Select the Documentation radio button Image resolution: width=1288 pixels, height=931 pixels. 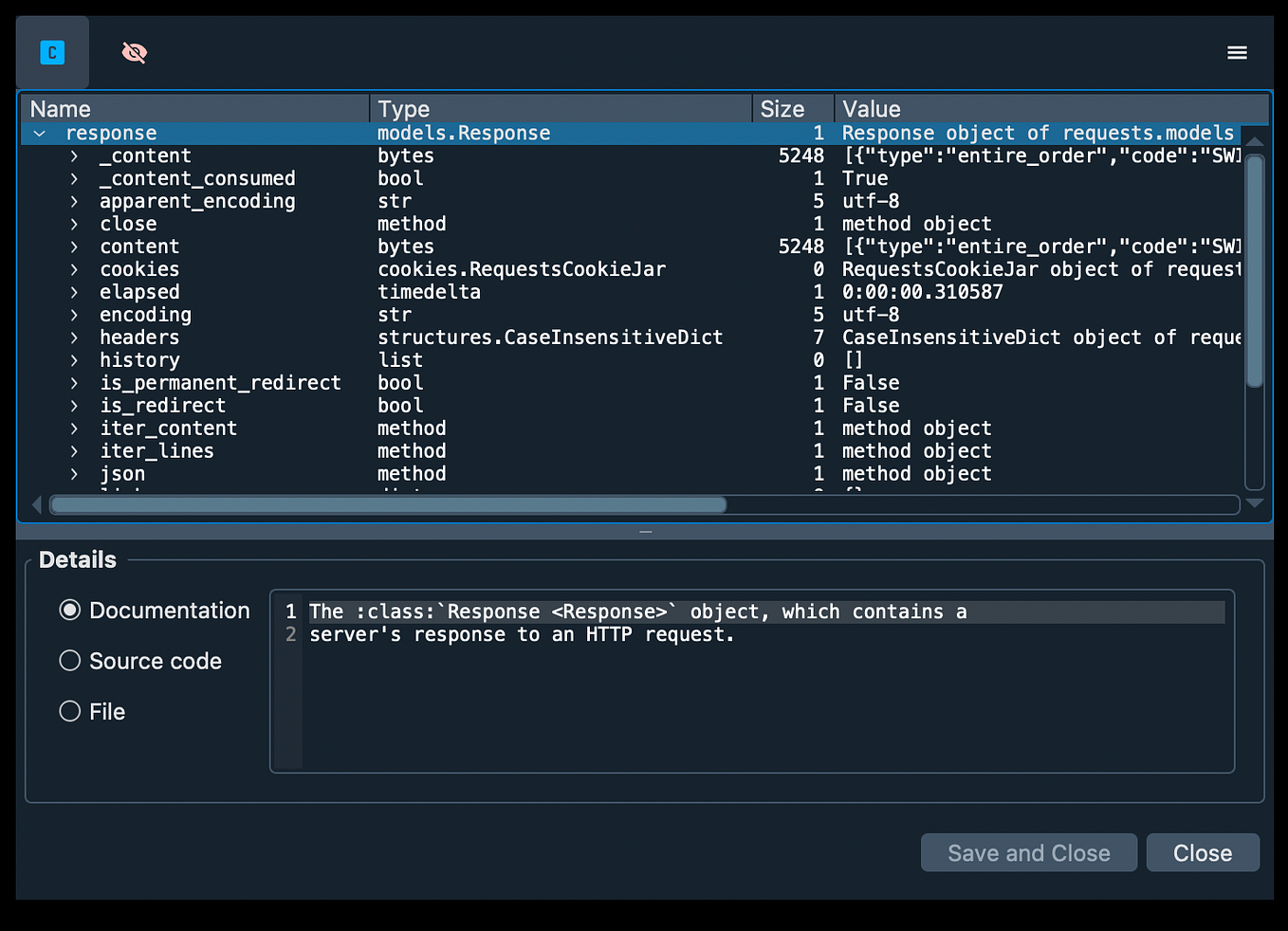tap(69, 610)
